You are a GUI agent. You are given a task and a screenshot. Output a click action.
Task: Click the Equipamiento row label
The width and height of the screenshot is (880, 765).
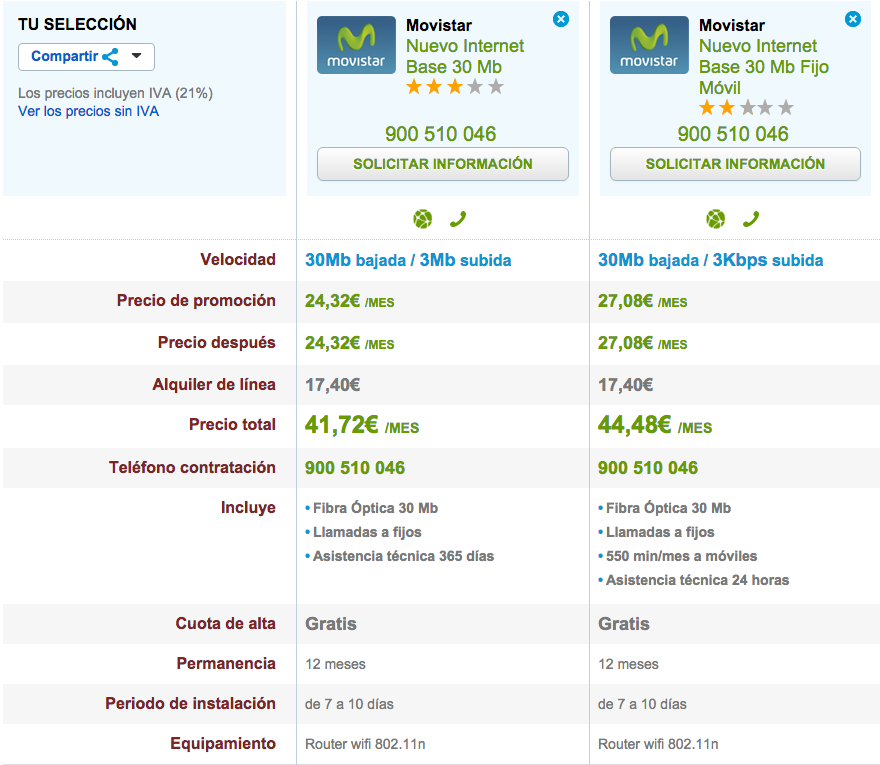(223, 744)
